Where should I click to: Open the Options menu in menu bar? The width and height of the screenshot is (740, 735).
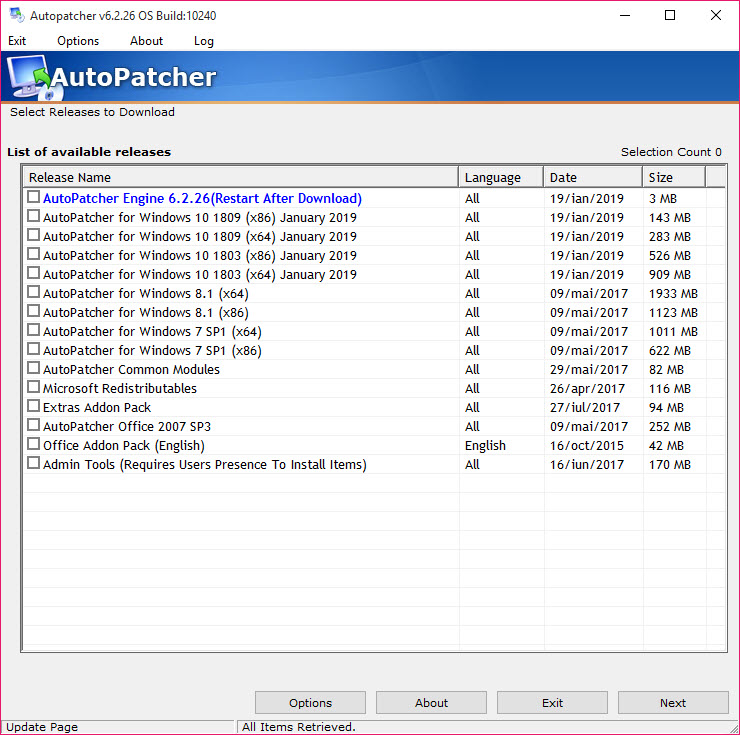click(78, 41)
